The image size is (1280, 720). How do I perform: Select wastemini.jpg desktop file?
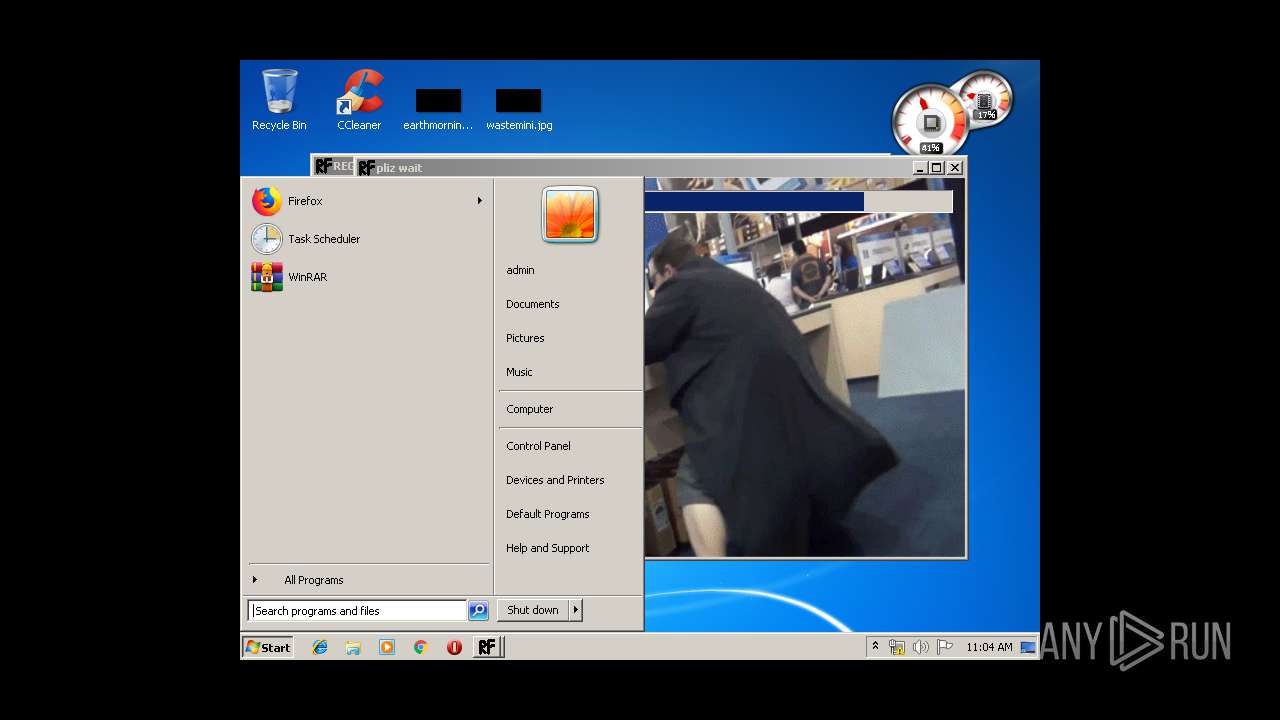point(519,110)
